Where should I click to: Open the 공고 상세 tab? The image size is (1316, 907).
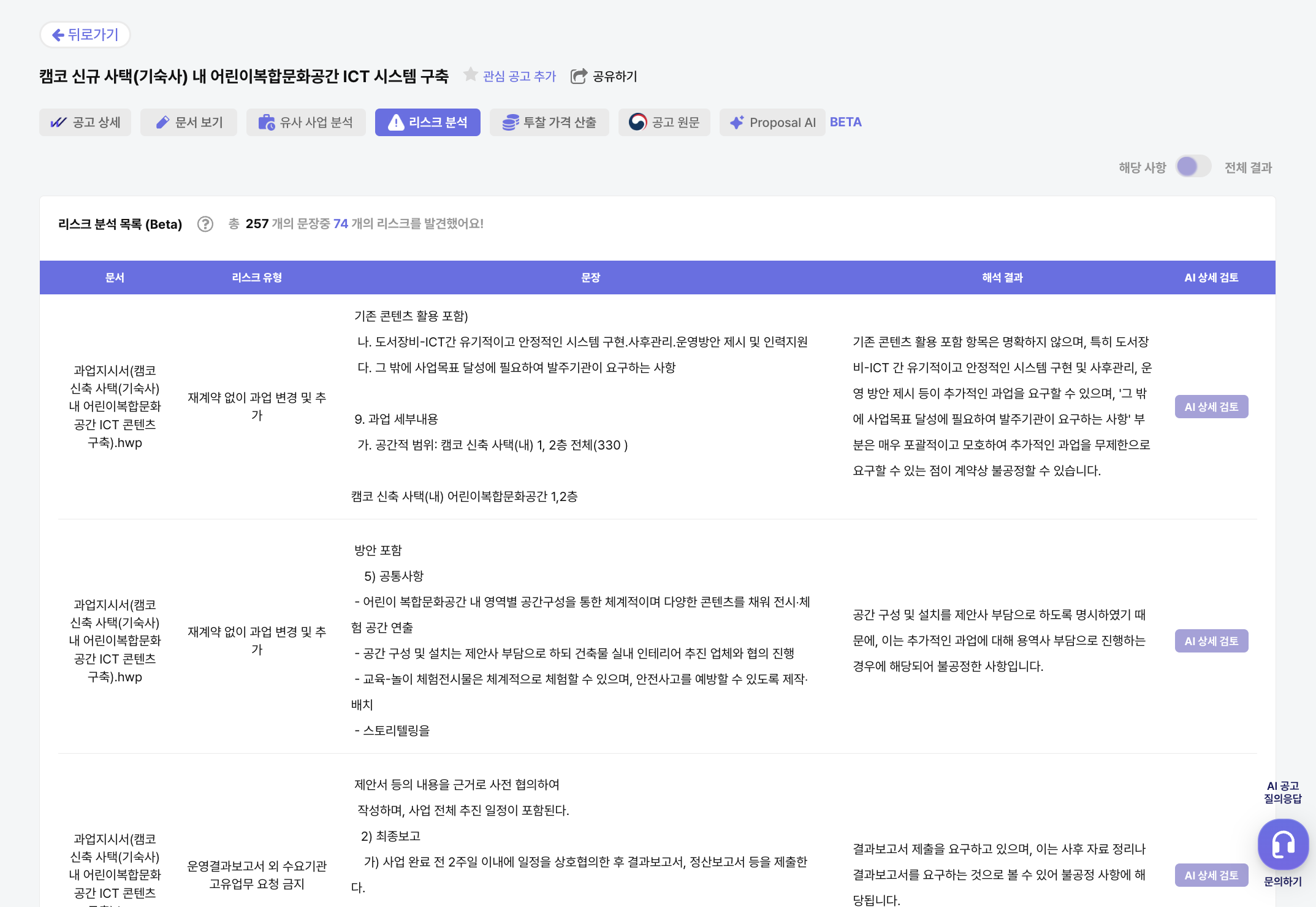[85, 122]
